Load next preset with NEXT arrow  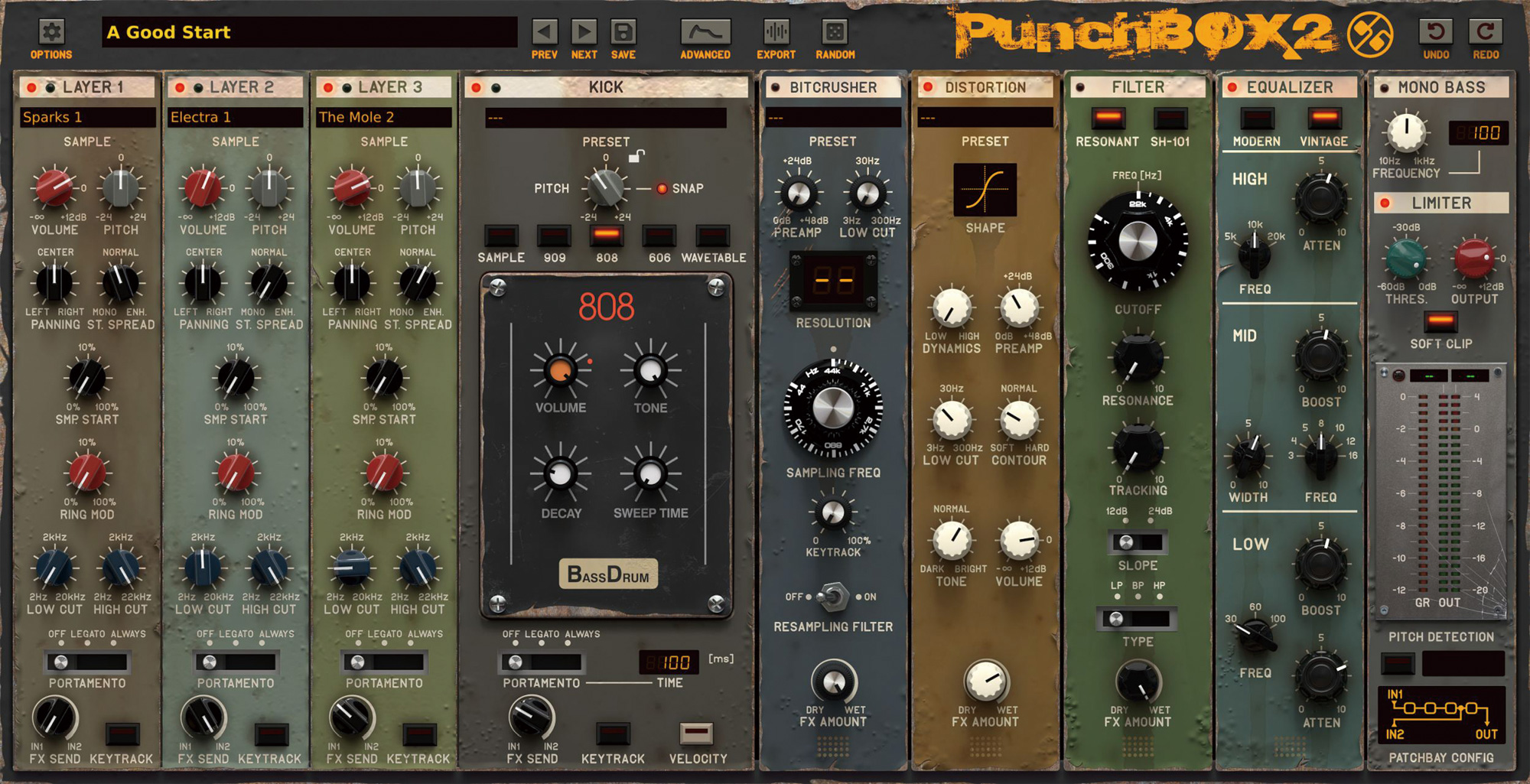click(x=584, y=32)
